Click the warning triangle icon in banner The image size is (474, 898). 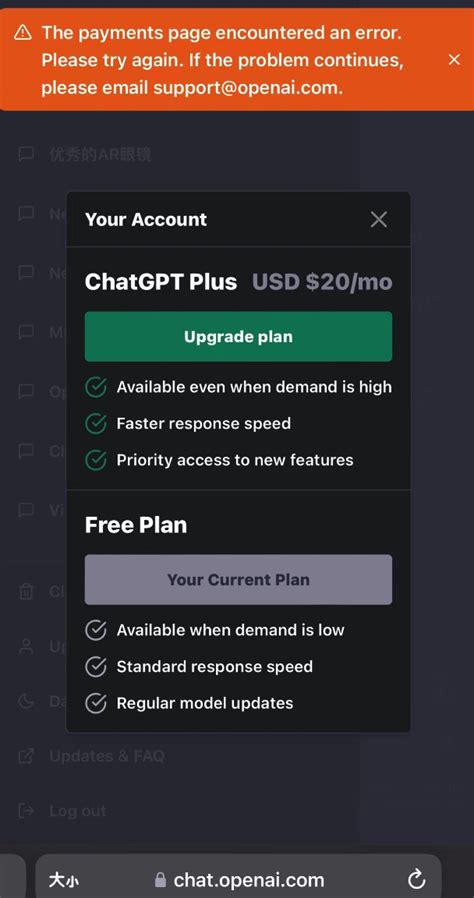tap(23, 32)
